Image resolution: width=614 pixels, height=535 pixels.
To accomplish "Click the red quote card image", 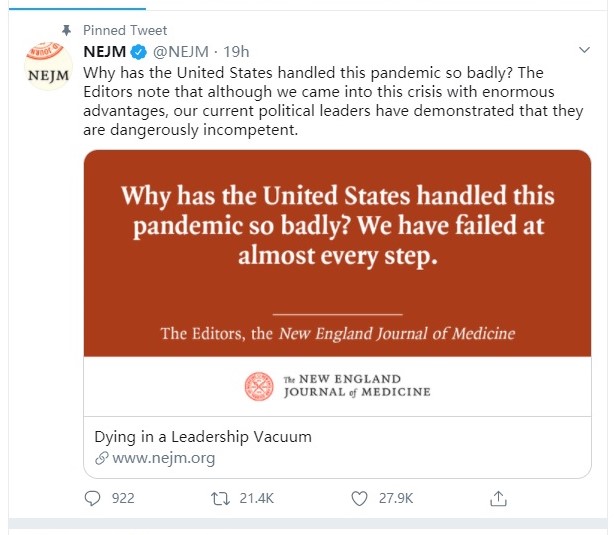I will 337,253.
